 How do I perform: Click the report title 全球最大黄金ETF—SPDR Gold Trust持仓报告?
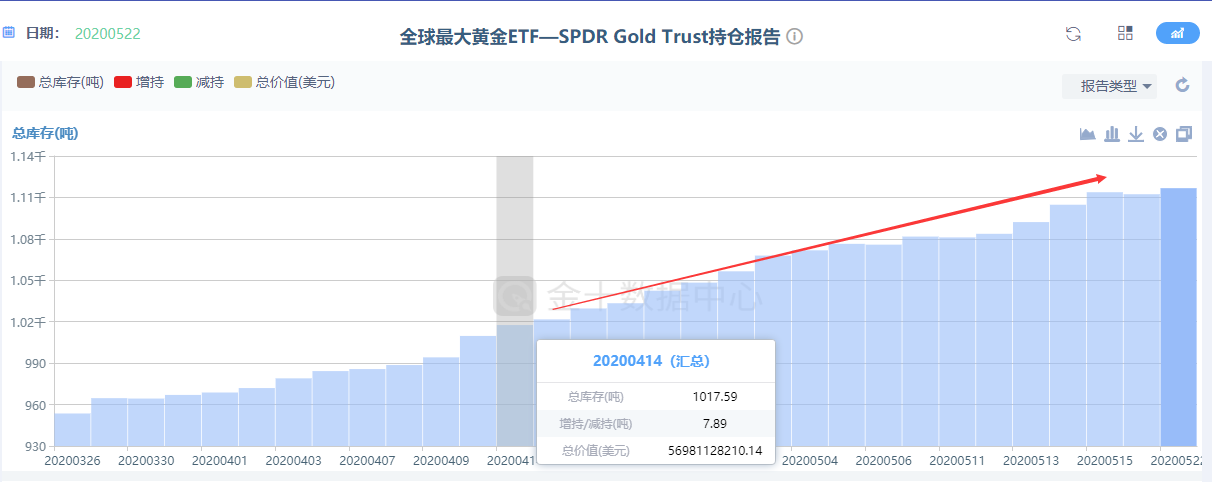589,37
